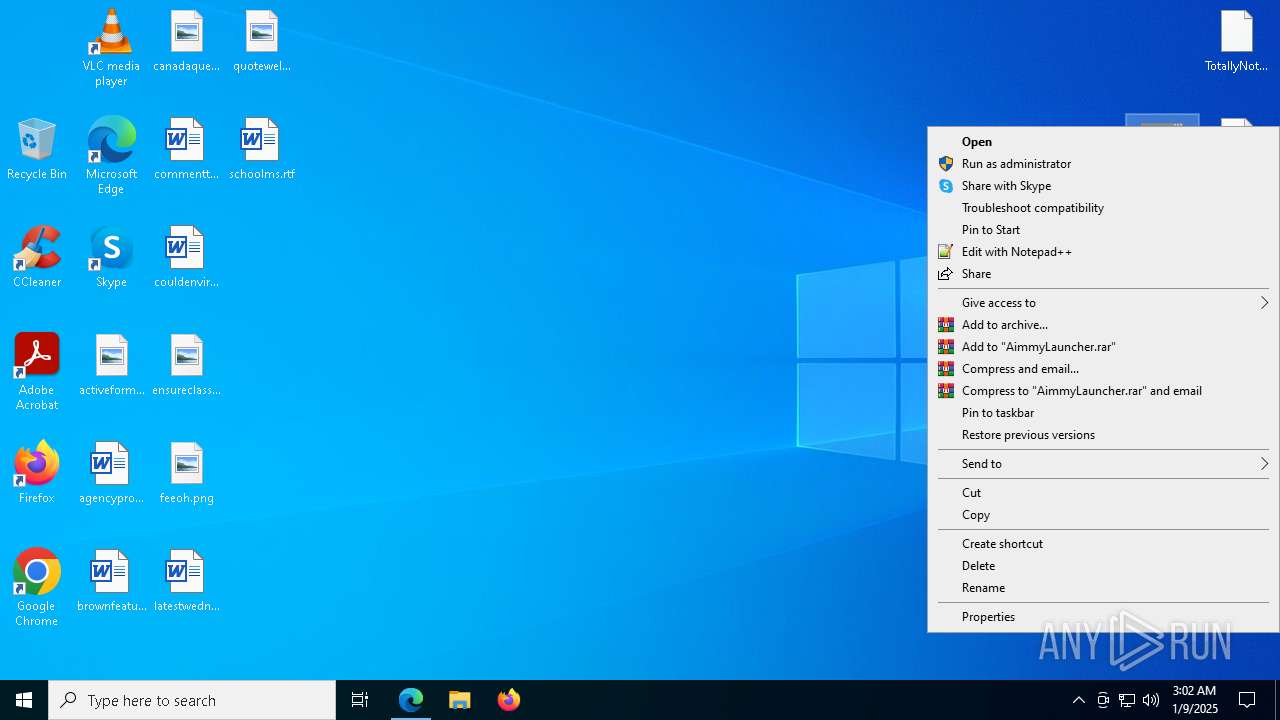This screenshot has width=1280, height=720.
Task: Click the Show desktop strip
Action: tap(1277, 700)
